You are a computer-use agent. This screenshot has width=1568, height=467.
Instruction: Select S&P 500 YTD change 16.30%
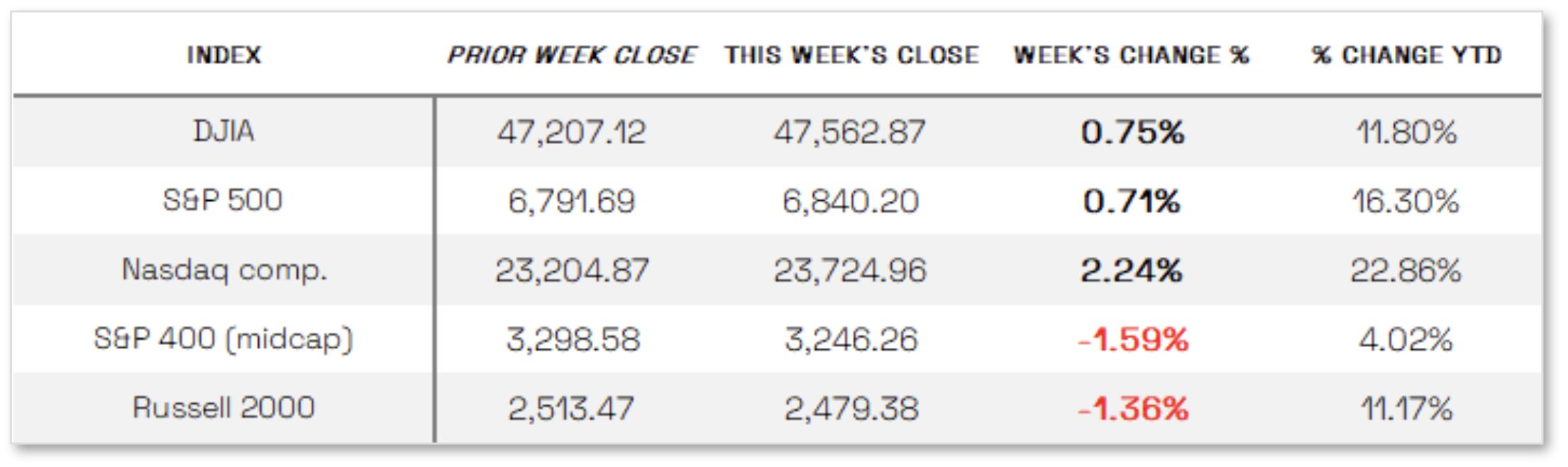pyautogui.click(x=1406, y=201)
